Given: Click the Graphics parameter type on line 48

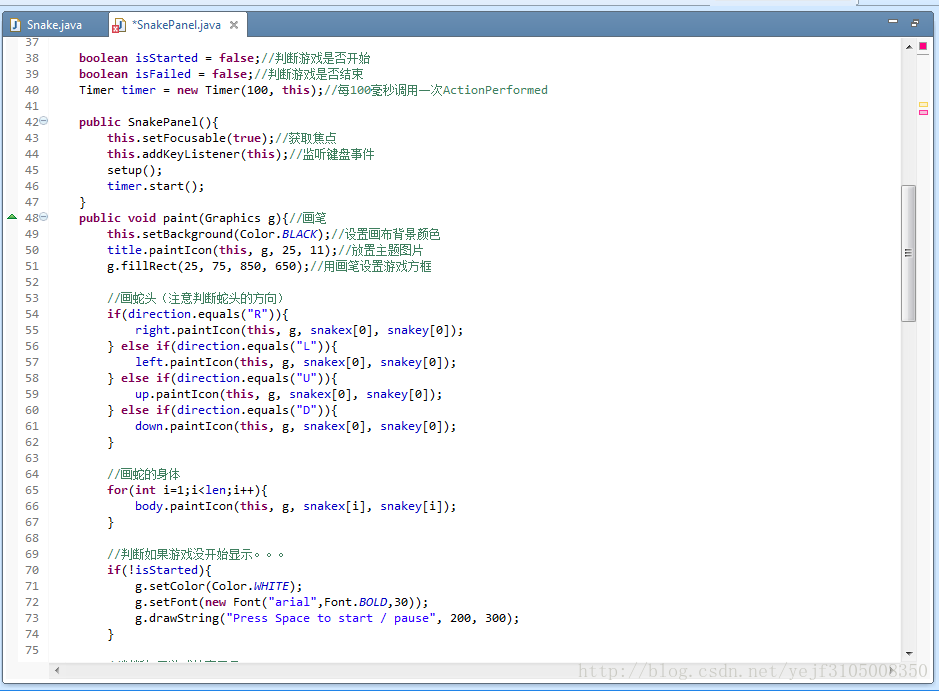Looking at the screenshot, I should coord(232,218).
